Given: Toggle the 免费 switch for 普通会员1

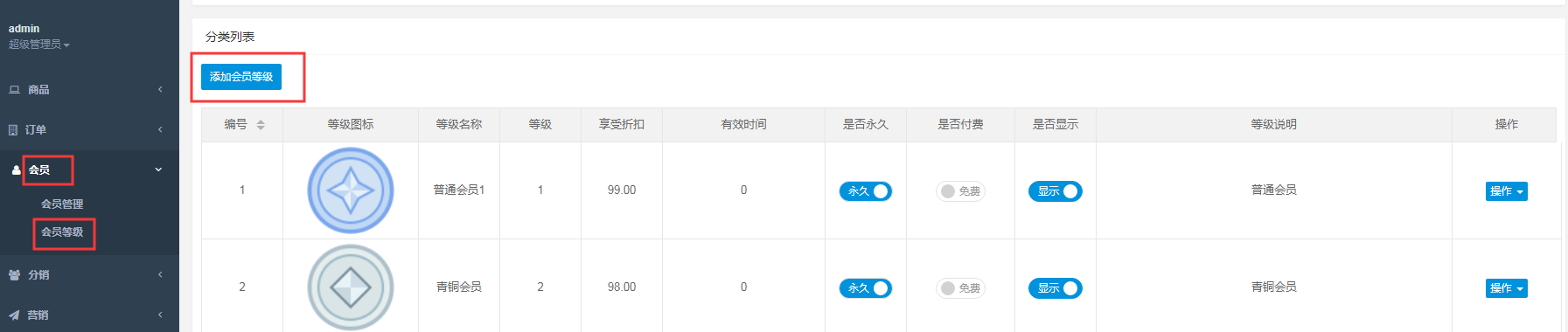Looking at the screenshot, I should (x=960, y=191).
